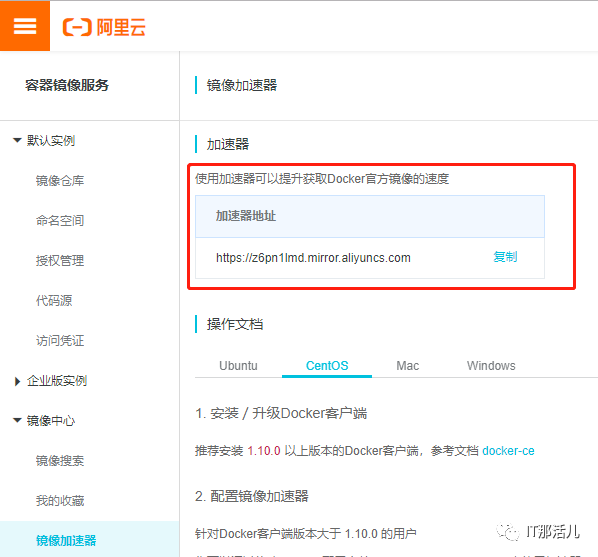Viewport: 598px width, 557px height.
Task: Collapse the 默认实例 section arrow
Action: click(17, 140)
